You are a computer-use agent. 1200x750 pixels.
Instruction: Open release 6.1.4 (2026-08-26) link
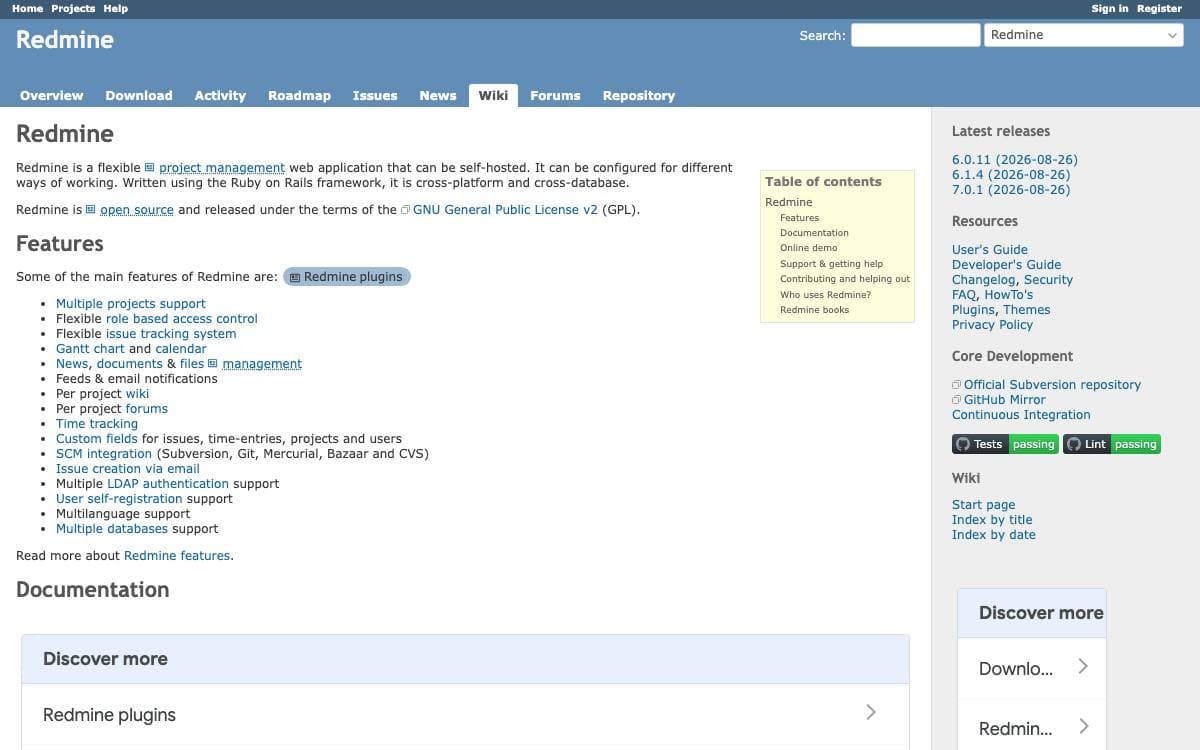tap(1011, 175)
